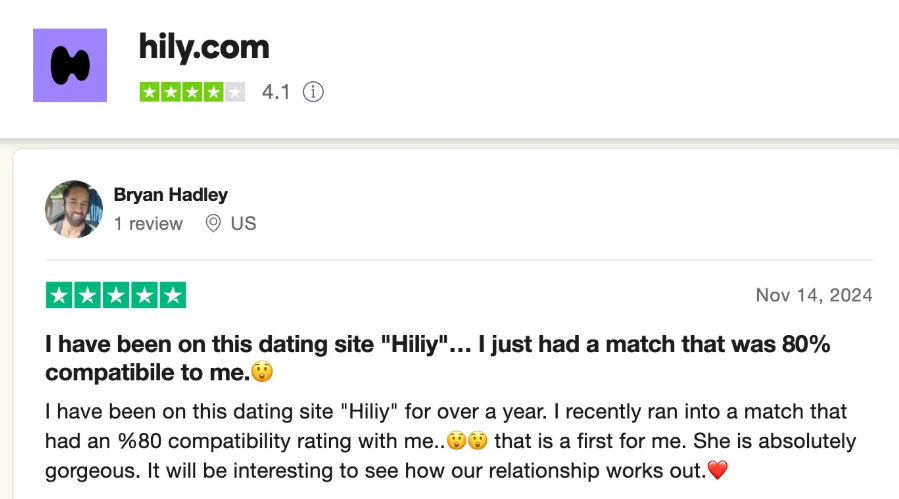Select the company's green star rating
The height and width of the screenshot is (499, 899).
point(192,92)
